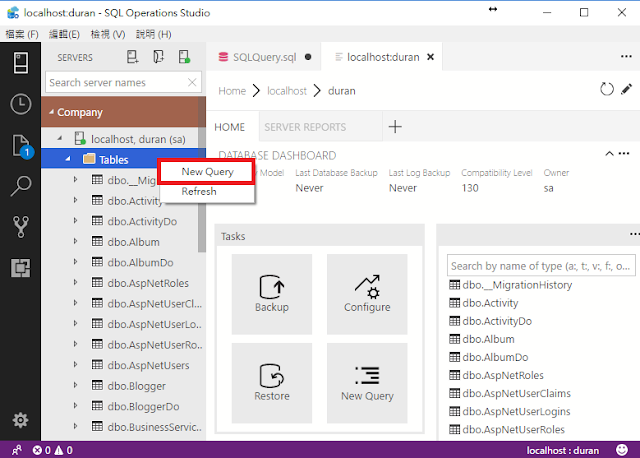Click New Connection icon in Servers header

132,57
